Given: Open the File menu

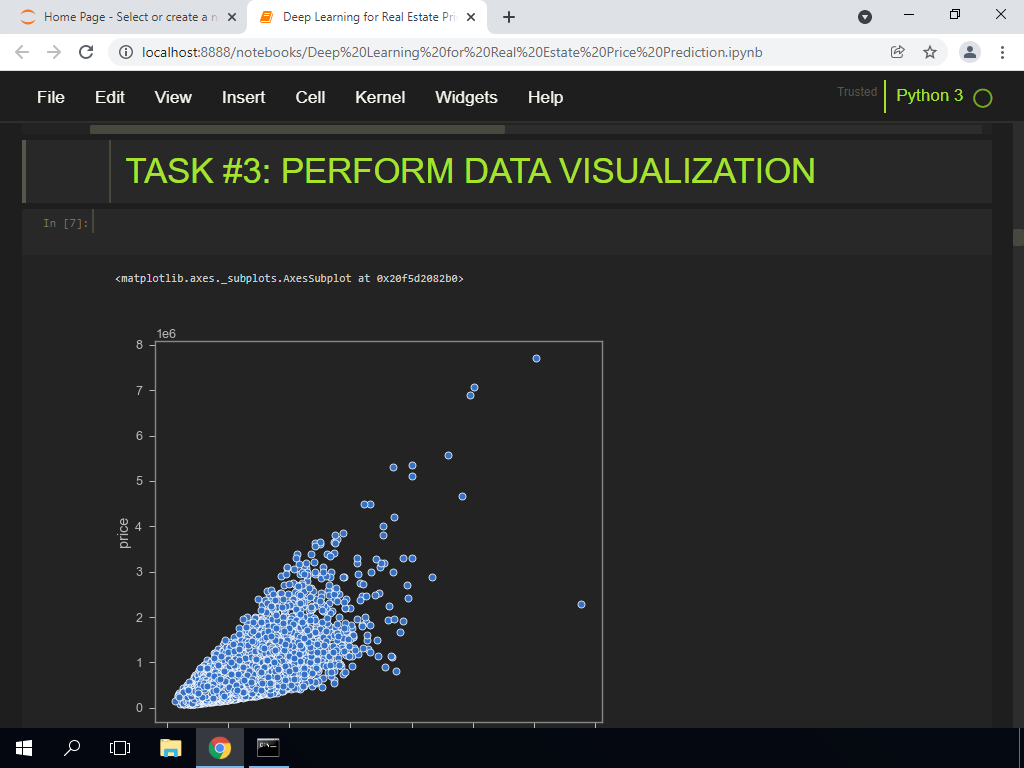Looking at the screenshot, I should [x=51, y=97].
